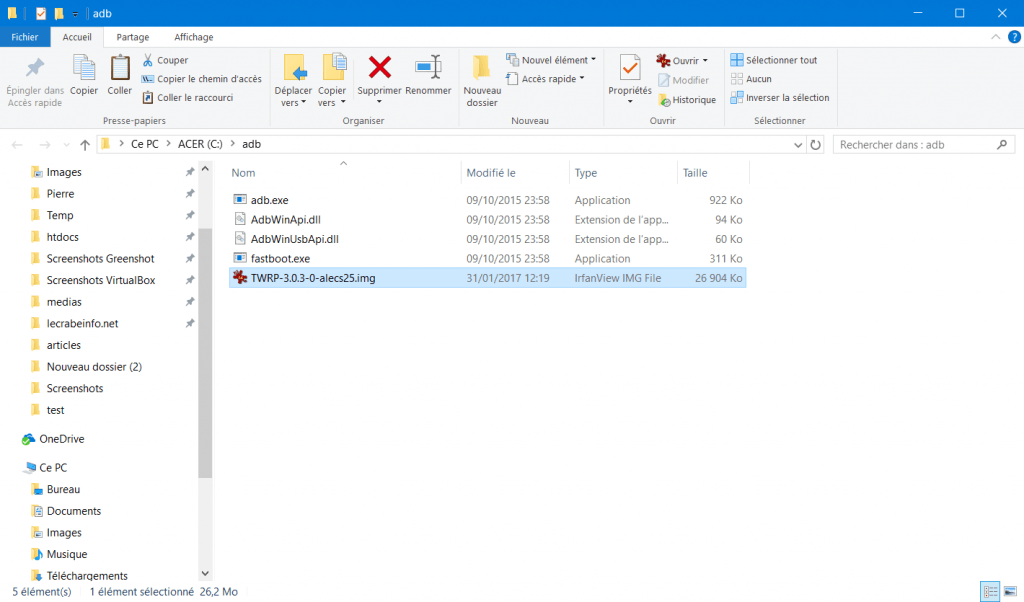Image resolution: width=1024 pixels, height=602 pixels.
Task: Select the Ce PC tree node
Action: coord(53,467)
